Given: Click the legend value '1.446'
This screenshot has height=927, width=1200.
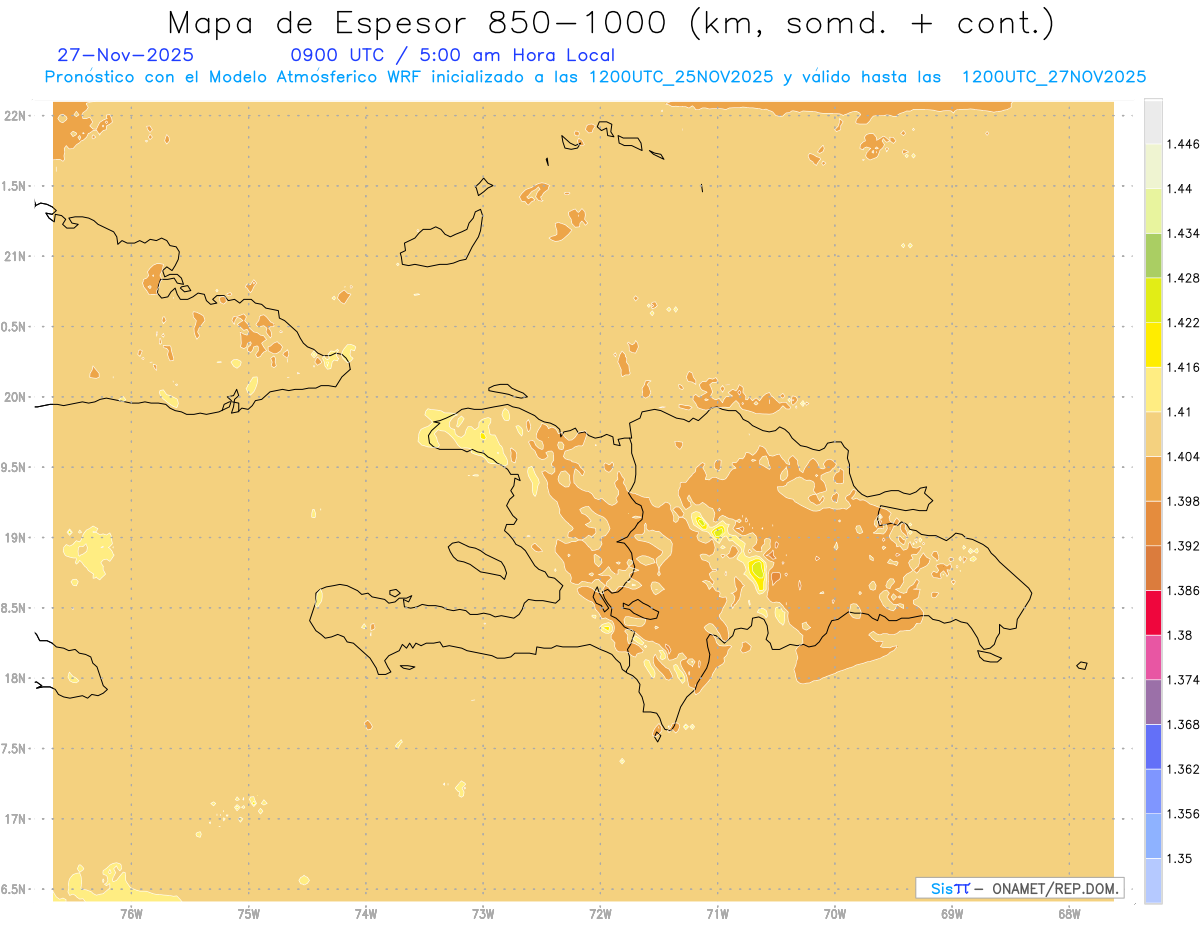Looking at the screenshot, I should tap(1182, 144).
